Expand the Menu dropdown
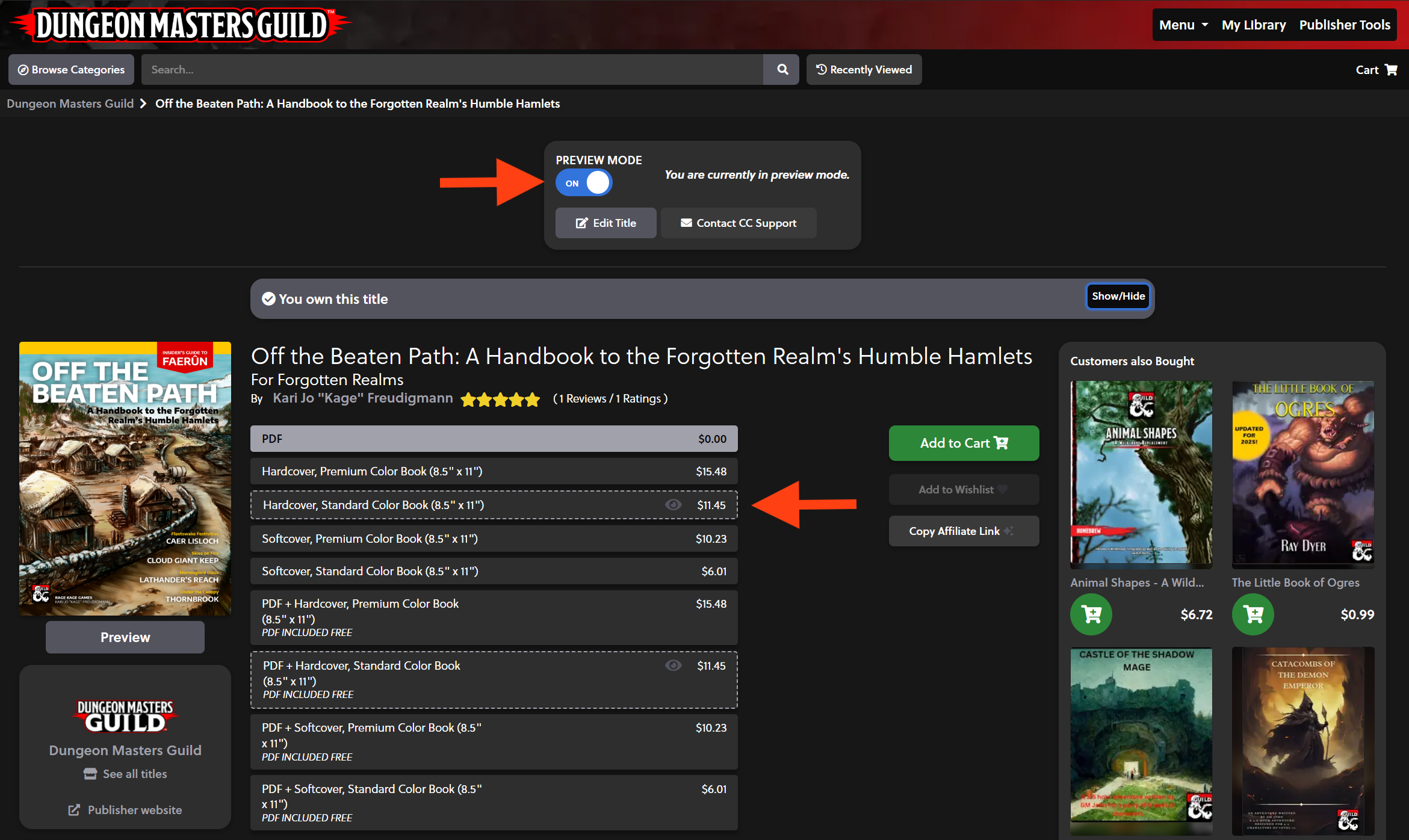Image resolution: width=1409 pixels, height=840 pixels. pos(1183,25)
